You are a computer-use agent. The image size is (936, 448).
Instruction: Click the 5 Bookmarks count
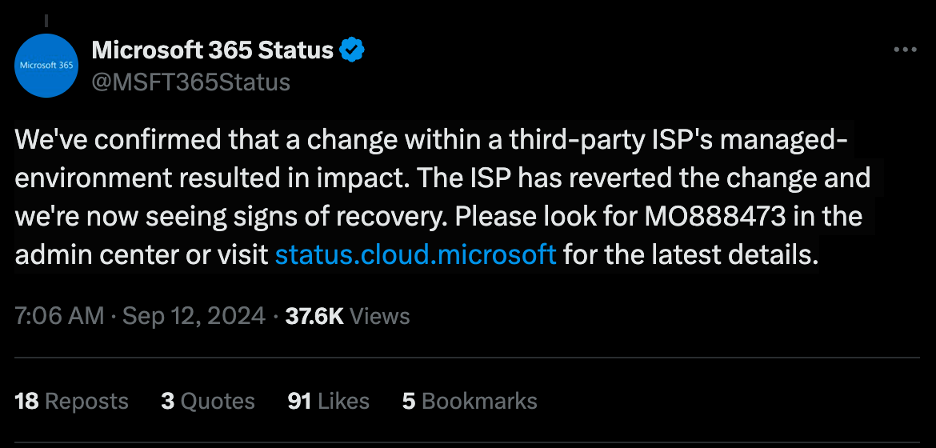(x=469, y=401)
